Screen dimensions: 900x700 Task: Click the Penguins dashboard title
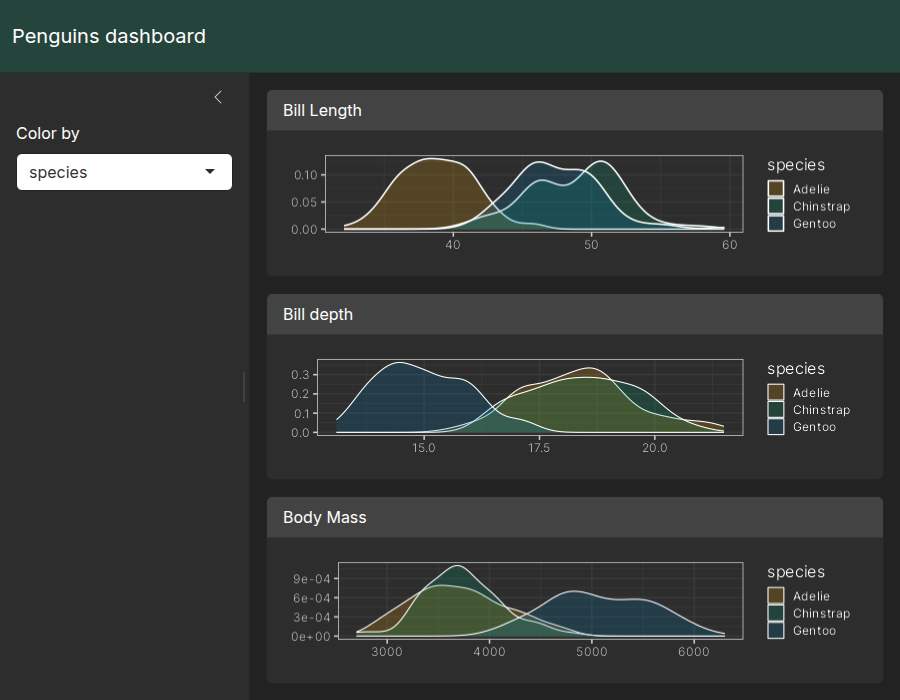pos(109,36)
